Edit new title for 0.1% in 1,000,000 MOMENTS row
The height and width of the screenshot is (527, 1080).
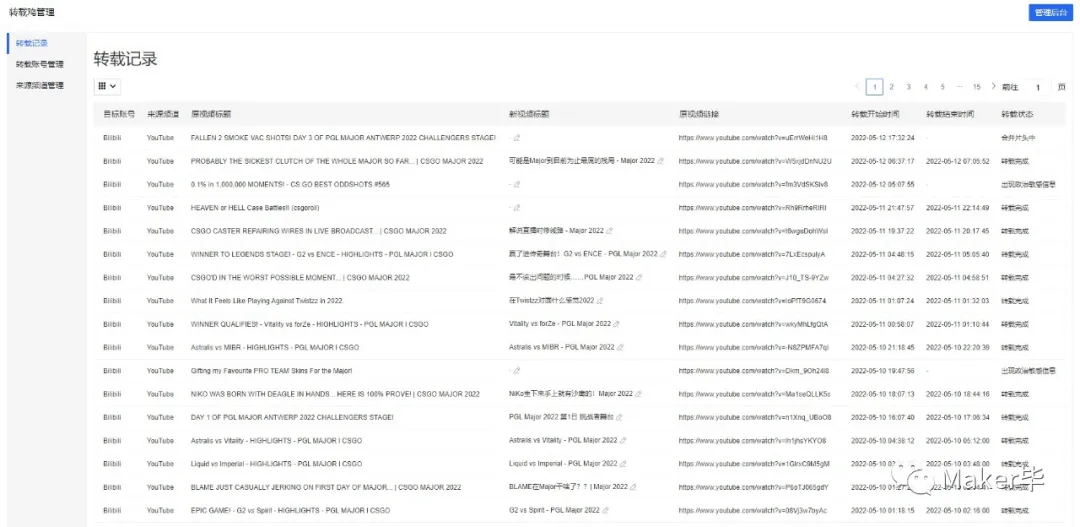[517, 185]
